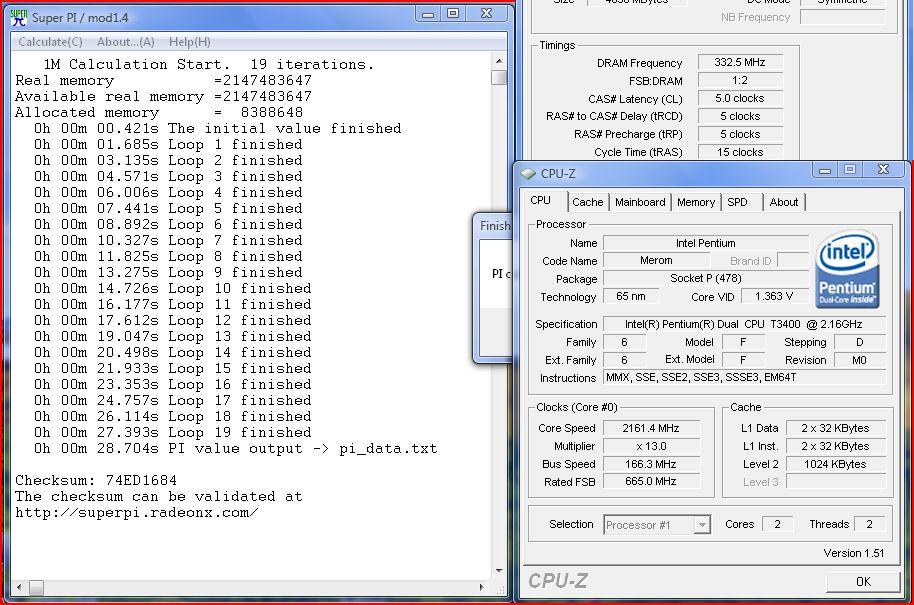Screen dimensions: 914x605
Task: Open the Calculate(C) menu in Super PI
Action: tap(50, 42)
